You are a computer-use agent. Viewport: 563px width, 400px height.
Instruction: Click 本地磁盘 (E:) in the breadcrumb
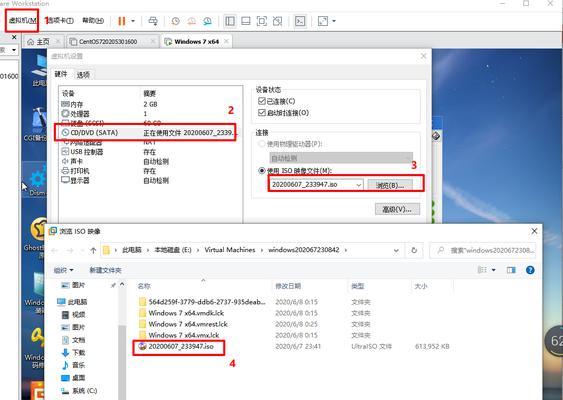point(173,250)
